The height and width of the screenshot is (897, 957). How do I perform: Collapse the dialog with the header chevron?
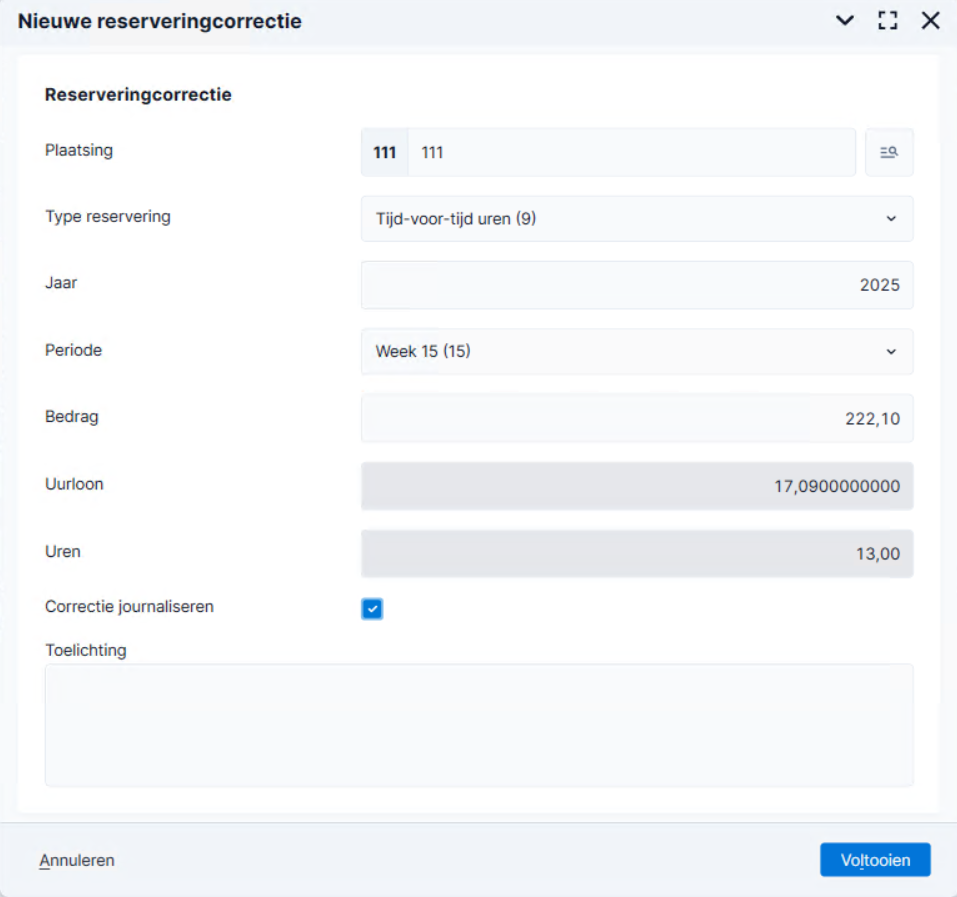(x=845, y=20)
